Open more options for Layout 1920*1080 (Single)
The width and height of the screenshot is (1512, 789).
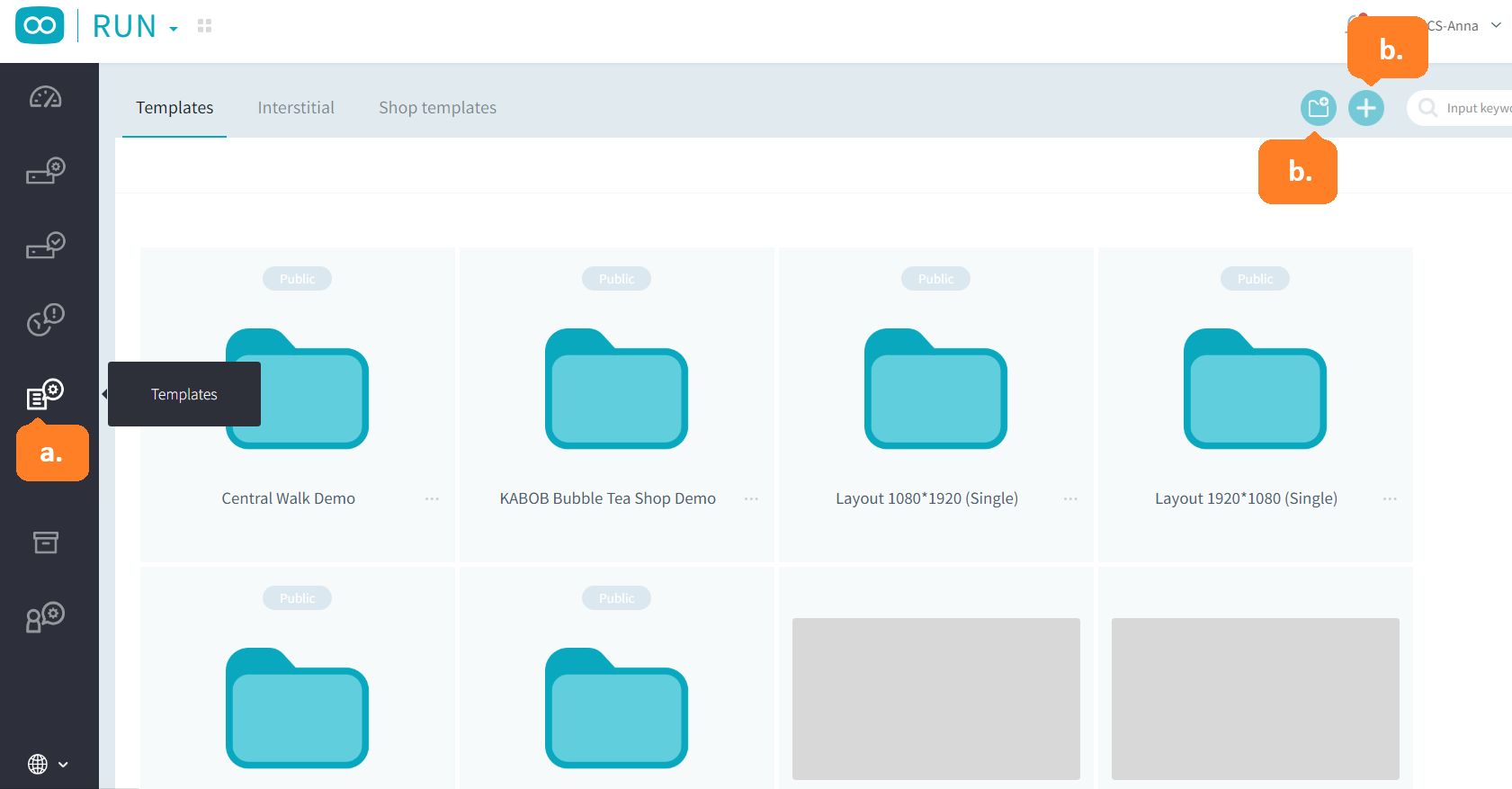click(1390, 498)
